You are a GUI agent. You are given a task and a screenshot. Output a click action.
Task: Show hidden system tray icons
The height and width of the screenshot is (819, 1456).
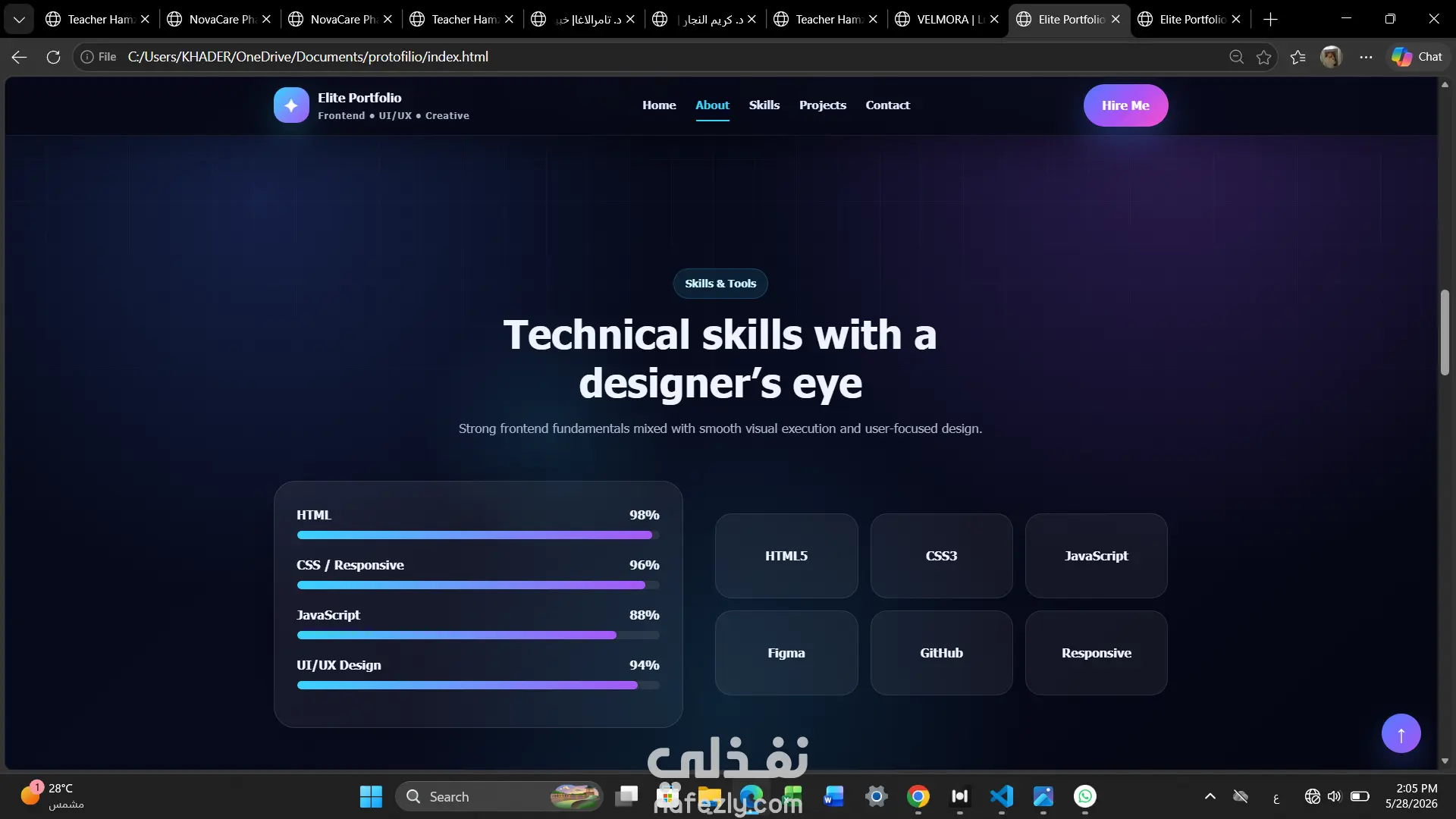[x=1210, y=796]
